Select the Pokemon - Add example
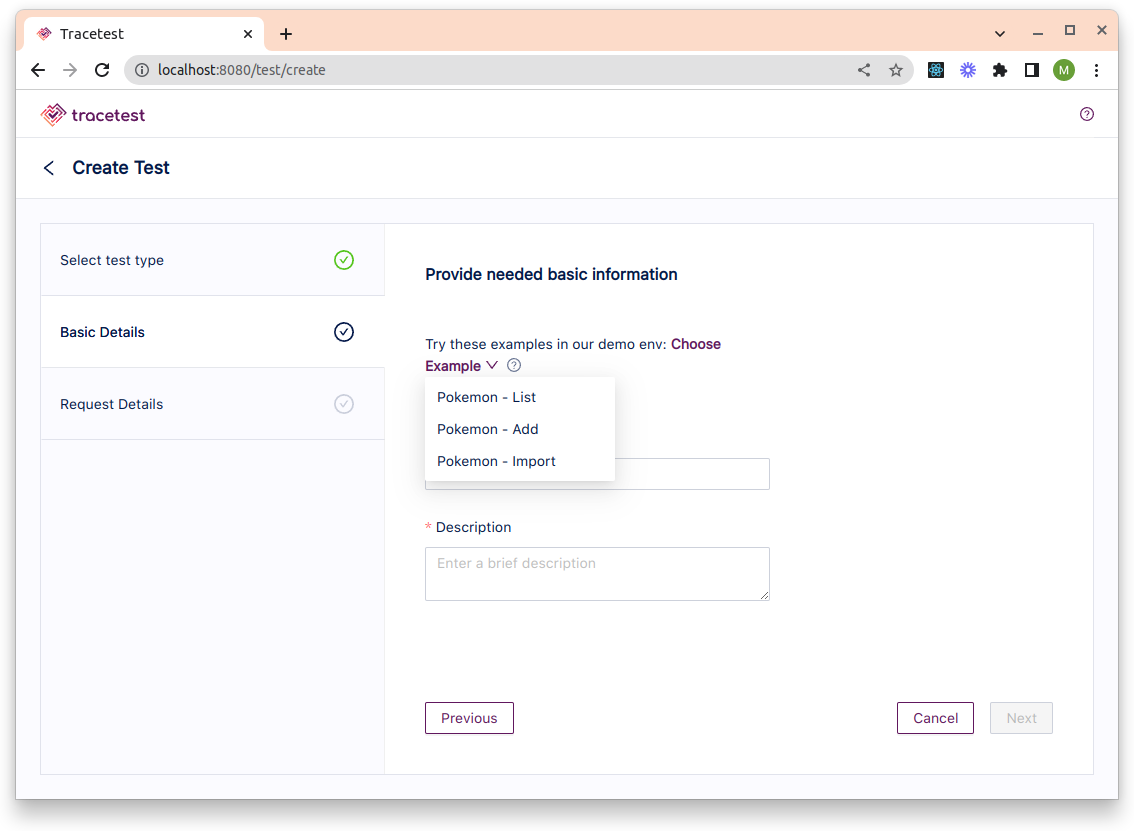1134x831 pixels. (519, 429)
